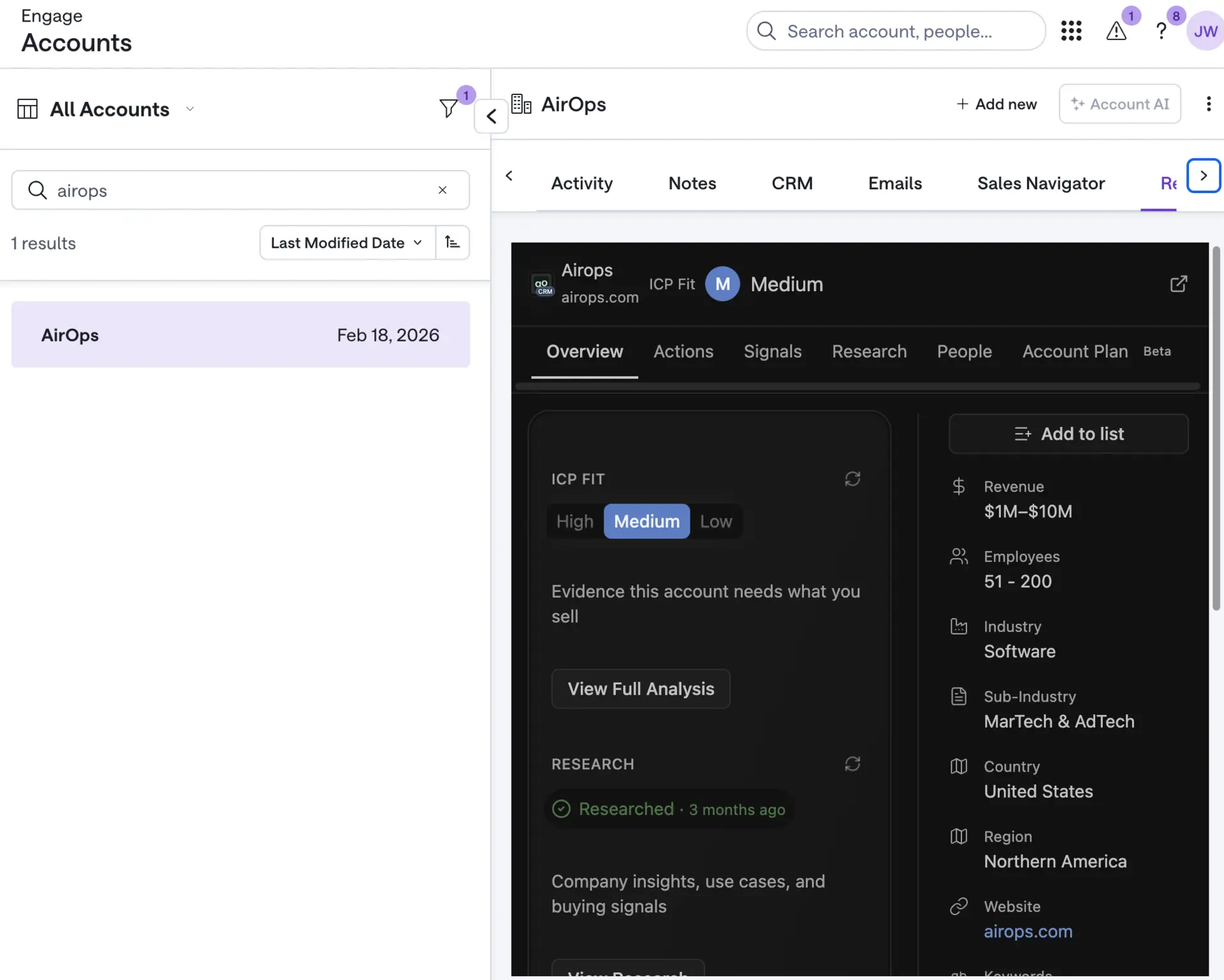Select the Signals tab
Screen dimensions: 1224x980
773,351
